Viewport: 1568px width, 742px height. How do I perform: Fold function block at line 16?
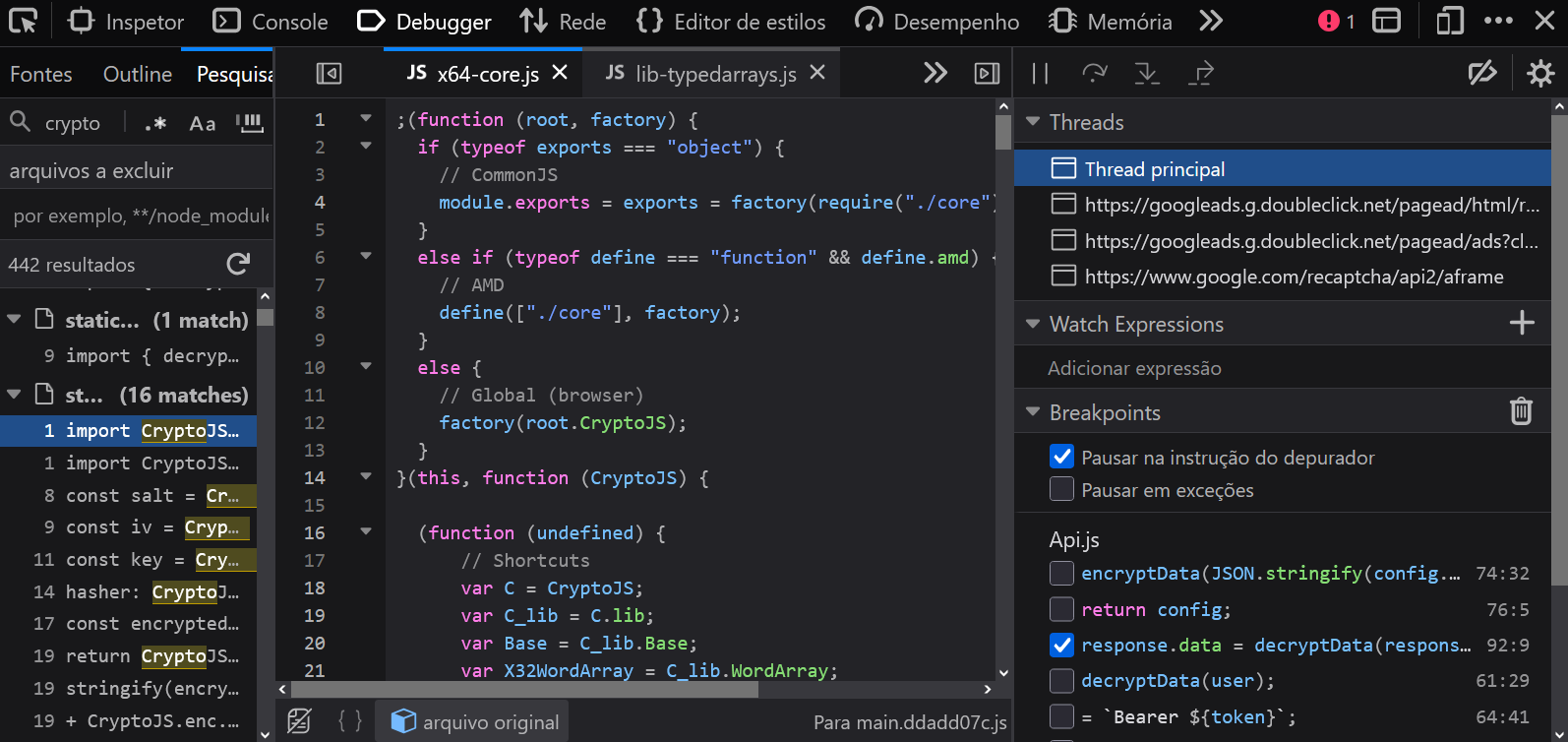click(x=366, y=531)
